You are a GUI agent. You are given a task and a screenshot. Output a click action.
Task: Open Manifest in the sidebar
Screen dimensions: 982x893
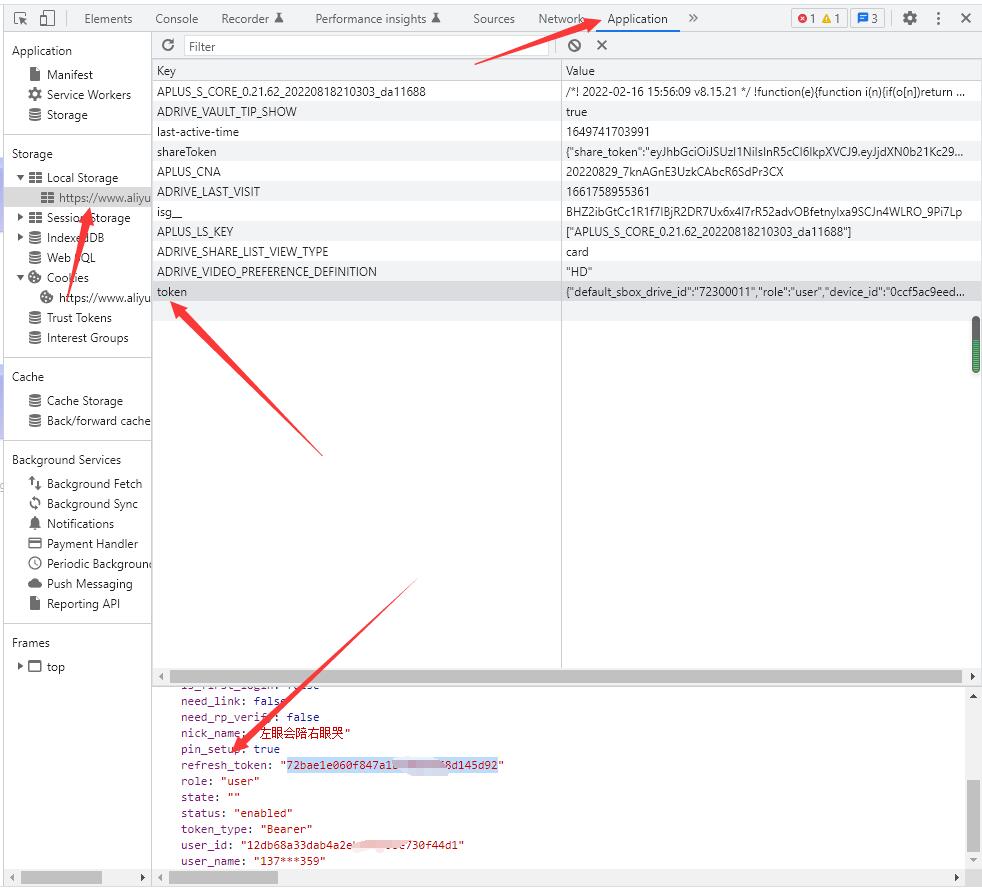coord(70,75)
